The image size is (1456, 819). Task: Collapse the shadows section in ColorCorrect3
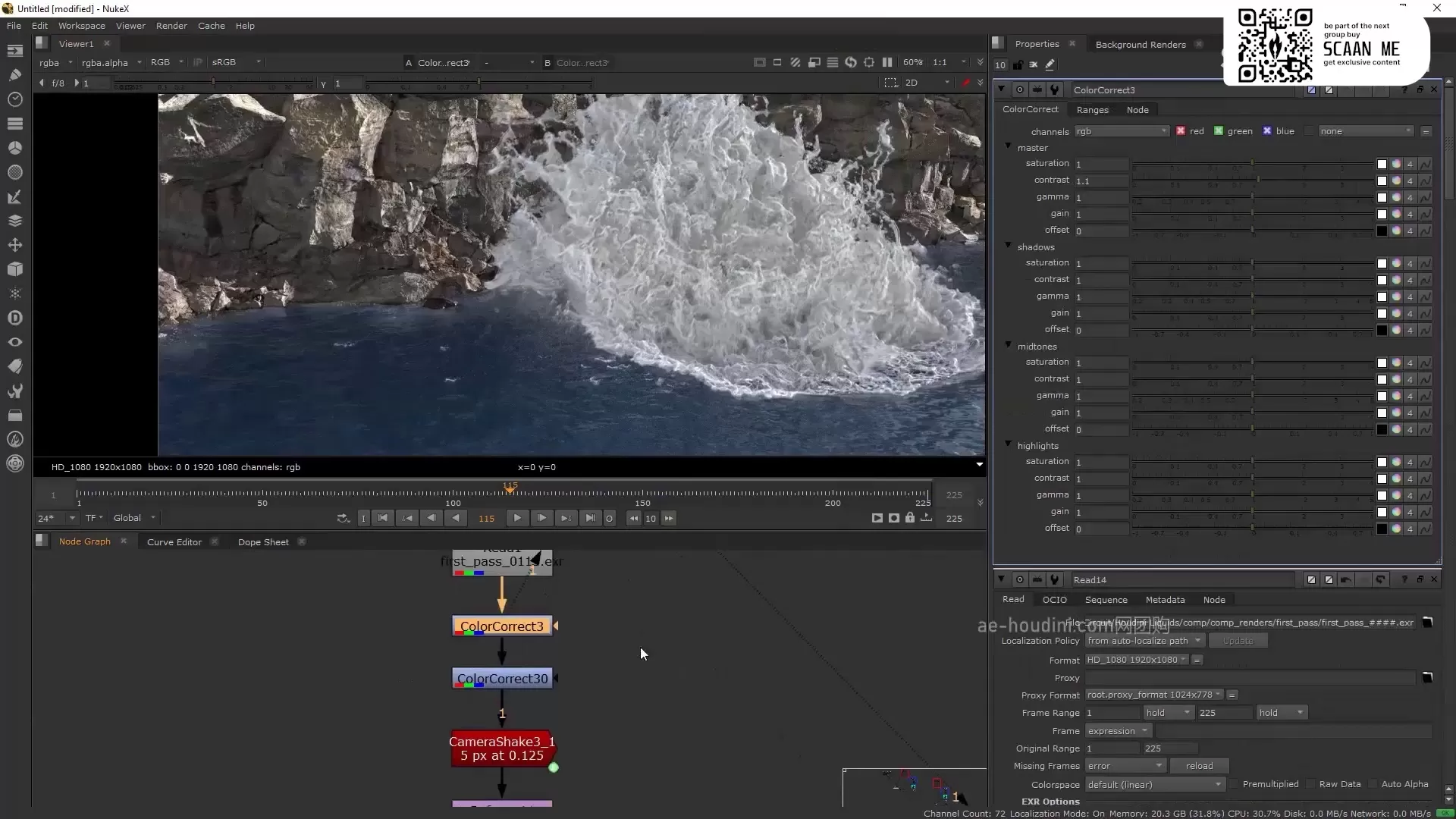pyautogui.click(x=1009, y=246)
